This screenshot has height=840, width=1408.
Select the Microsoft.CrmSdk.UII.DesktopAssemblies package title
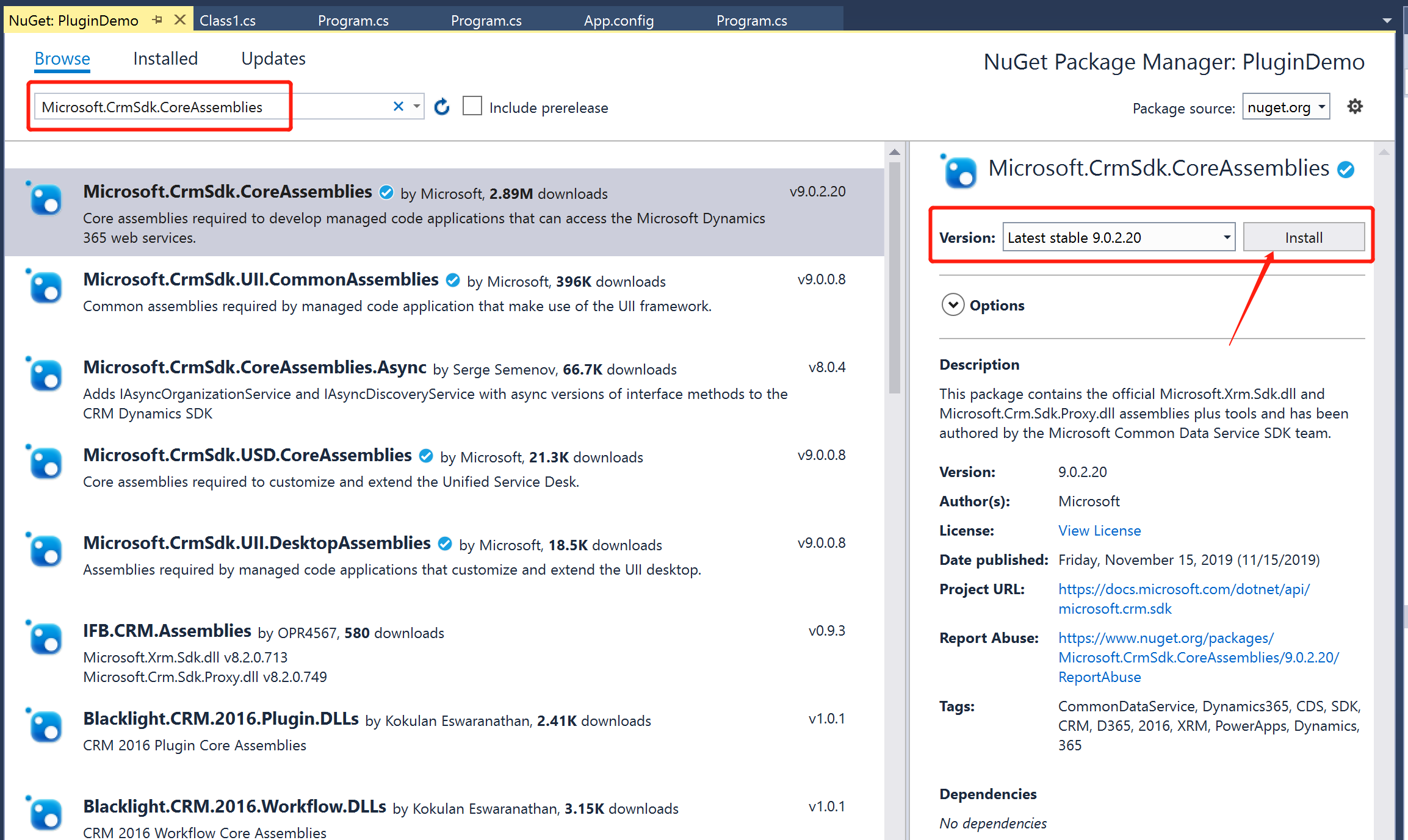tap(257, 543)
